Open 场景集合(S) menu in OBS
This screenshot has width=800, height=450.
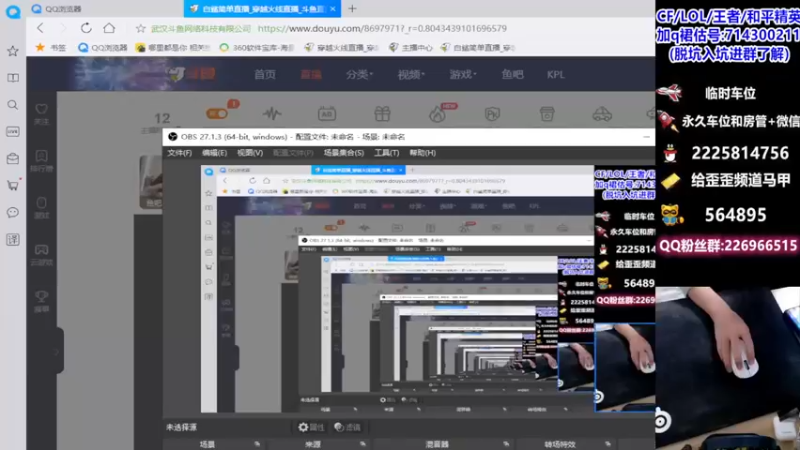343,153
